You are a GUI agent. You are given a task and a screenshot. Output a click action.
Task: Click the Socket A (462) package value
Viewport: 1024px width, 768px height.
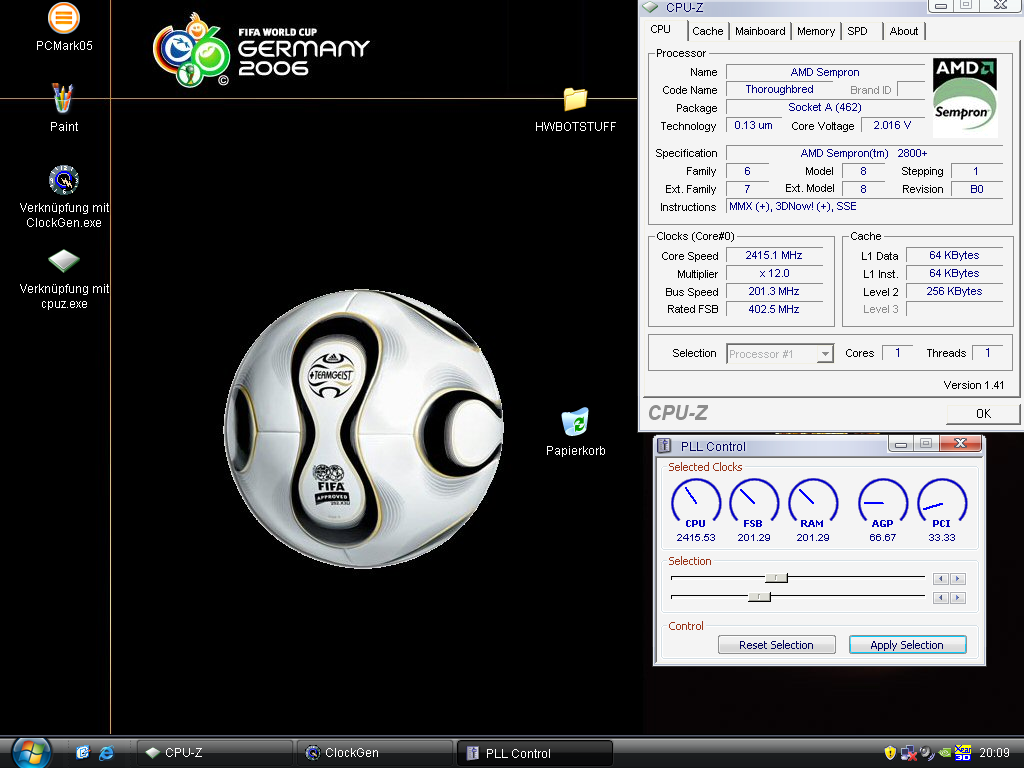point(825,107)
